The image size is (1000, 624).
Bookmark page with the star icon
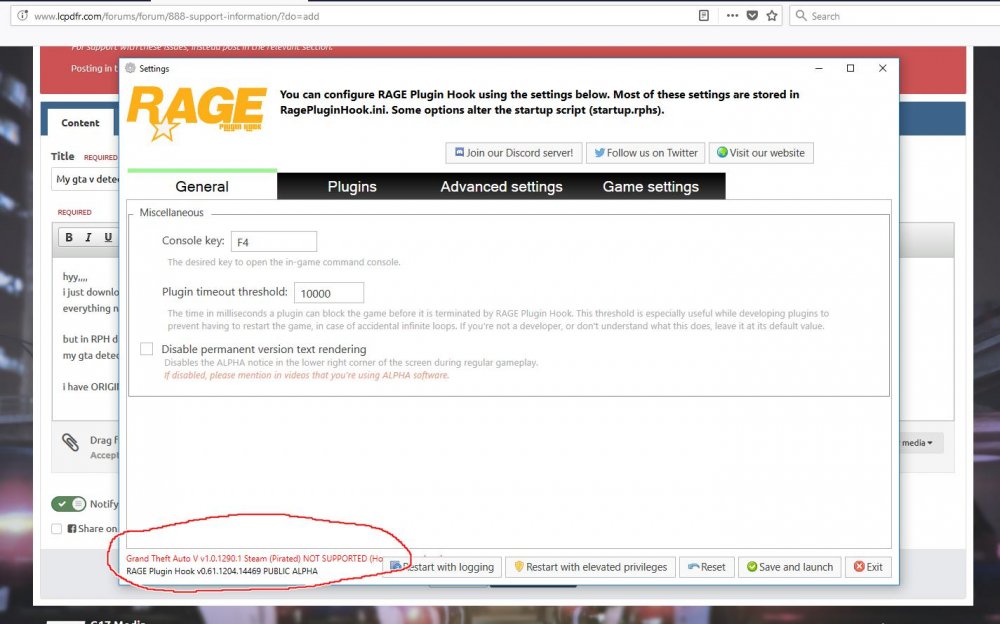click(772, 16)
